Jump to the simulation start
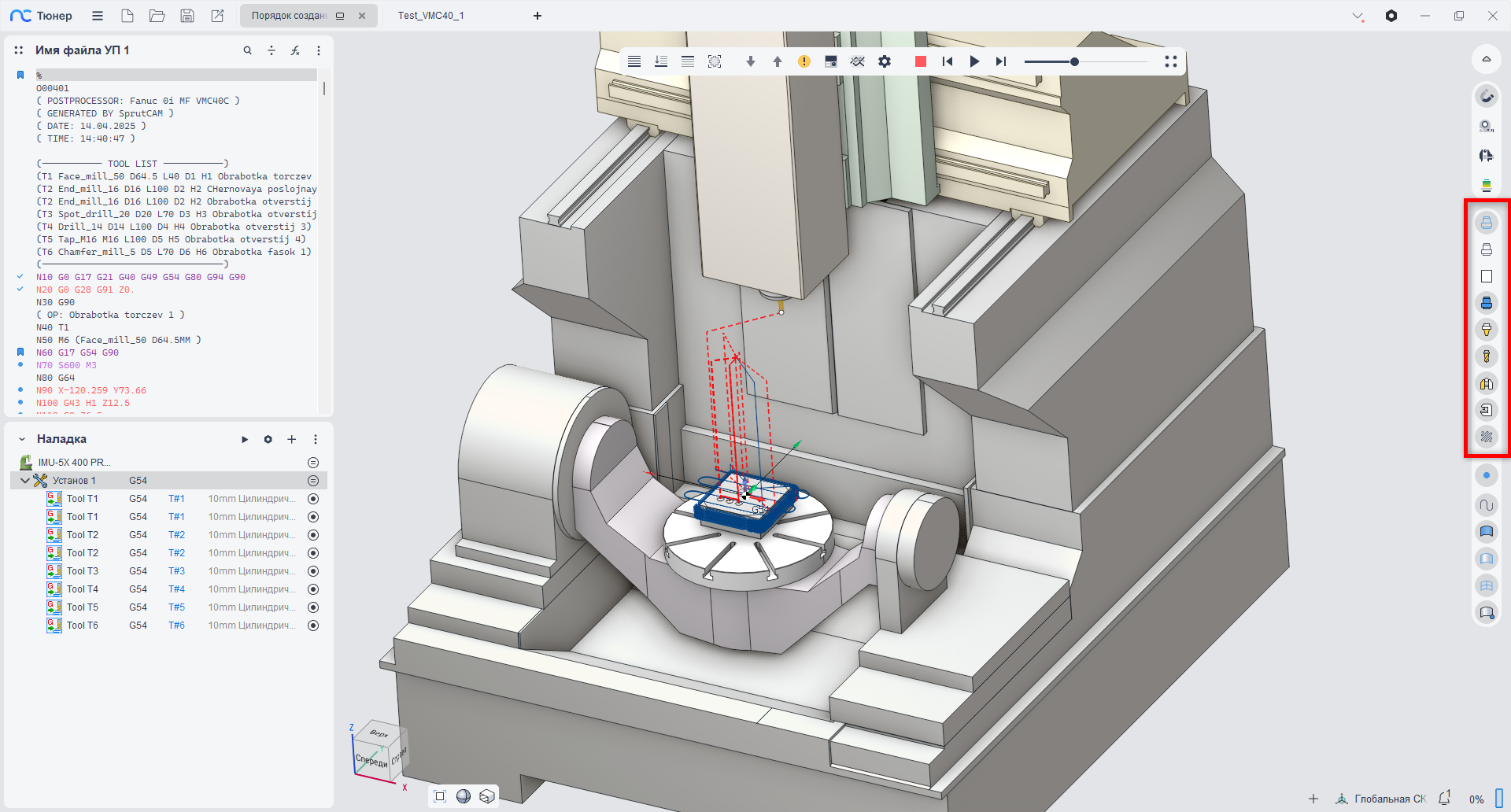1511x812 pixels. pos(948,61)
